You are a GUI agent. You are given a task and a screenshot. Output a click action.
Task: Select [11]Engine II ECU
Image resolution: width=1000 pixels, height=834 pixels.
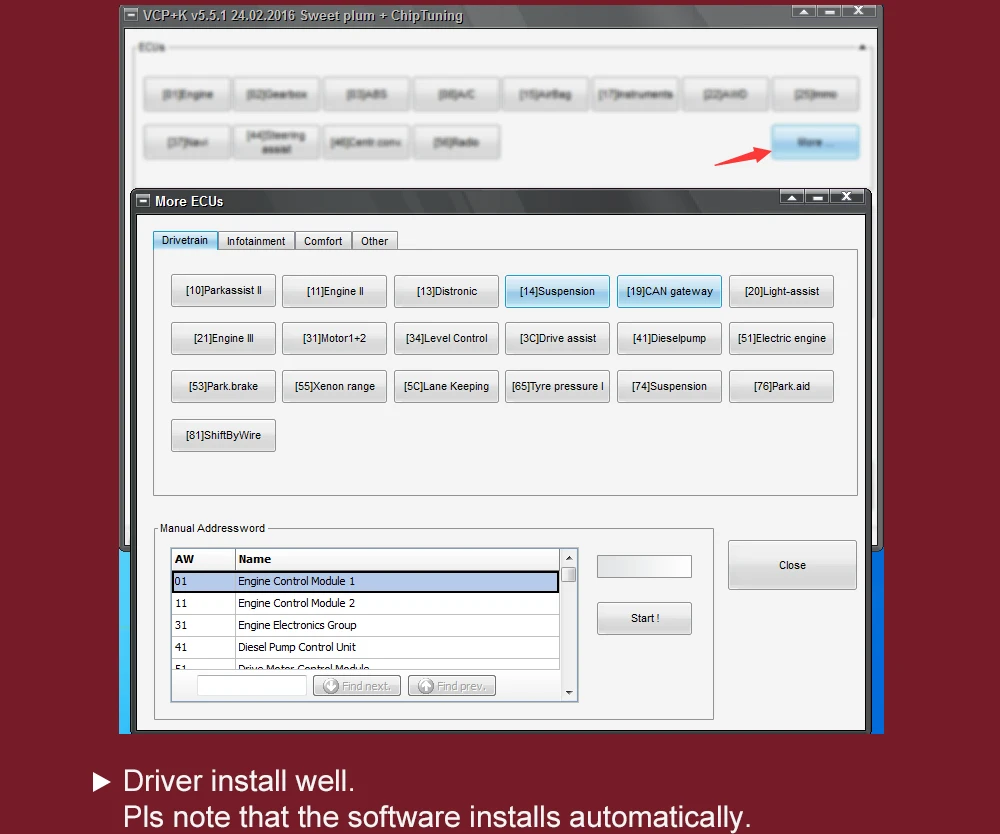pos(335,291)
